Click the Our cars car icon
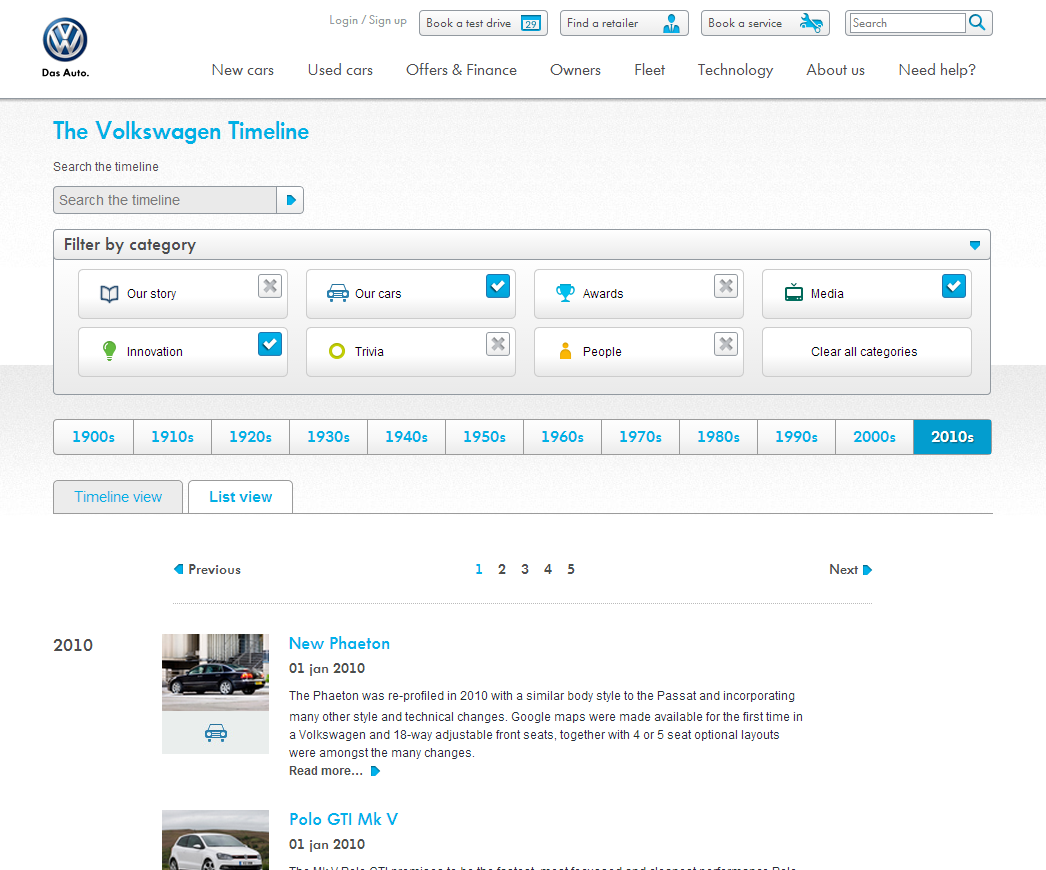Image resolution: width=1046 pixels, height=870 pixels. (x=338, y=294)
